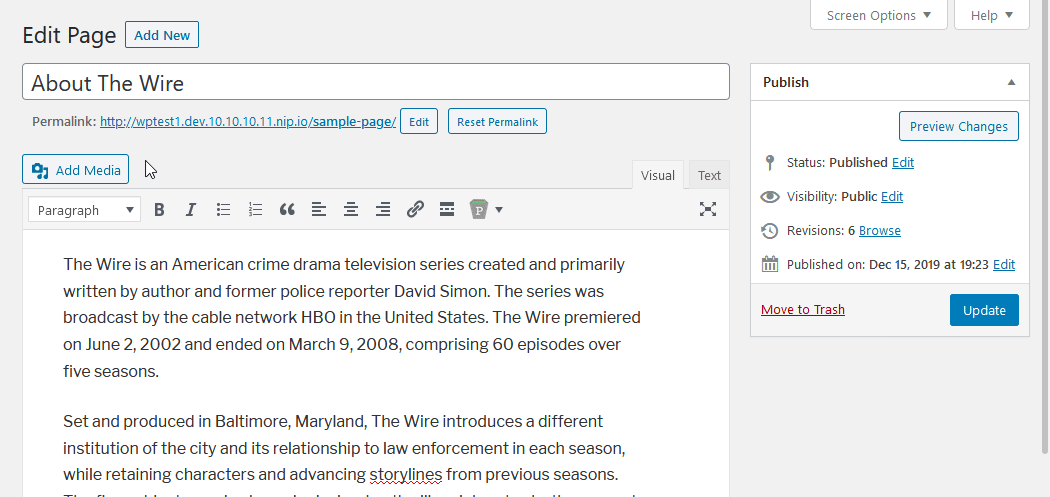Click the Edit Page heading

pos(69,35)
